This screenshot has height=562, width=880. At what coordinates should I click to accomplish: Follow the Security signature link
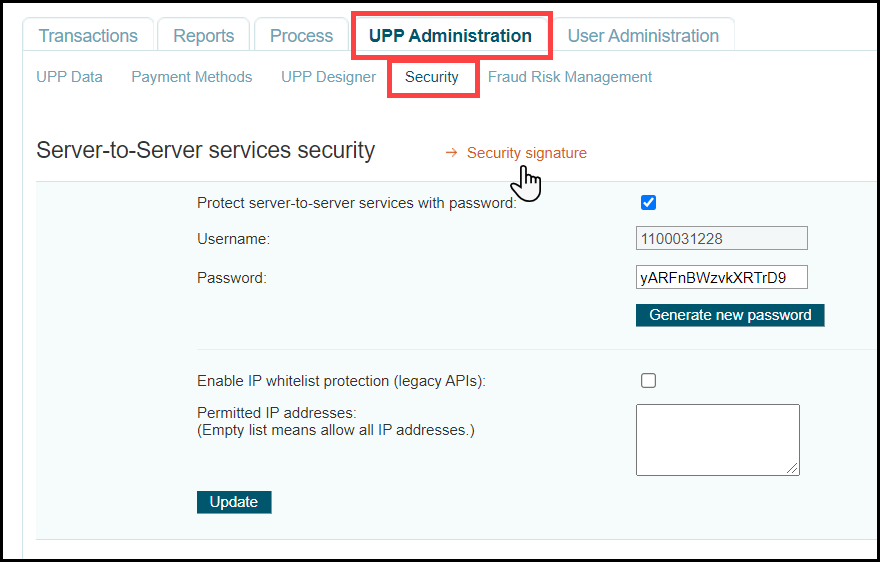tap(527, 153)
